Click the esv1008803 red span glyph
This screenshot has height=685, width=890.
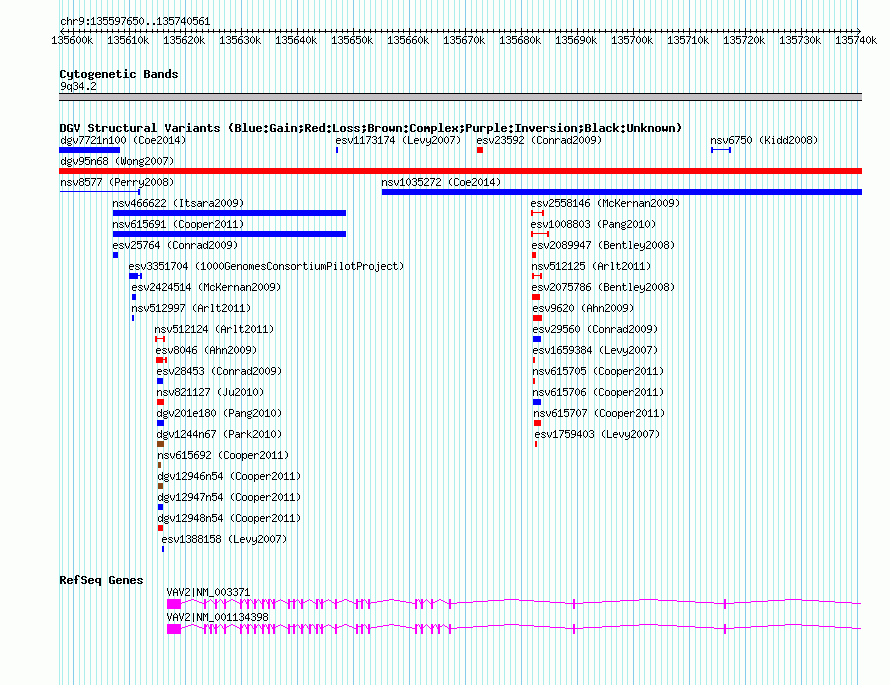[x=540, y=234]
